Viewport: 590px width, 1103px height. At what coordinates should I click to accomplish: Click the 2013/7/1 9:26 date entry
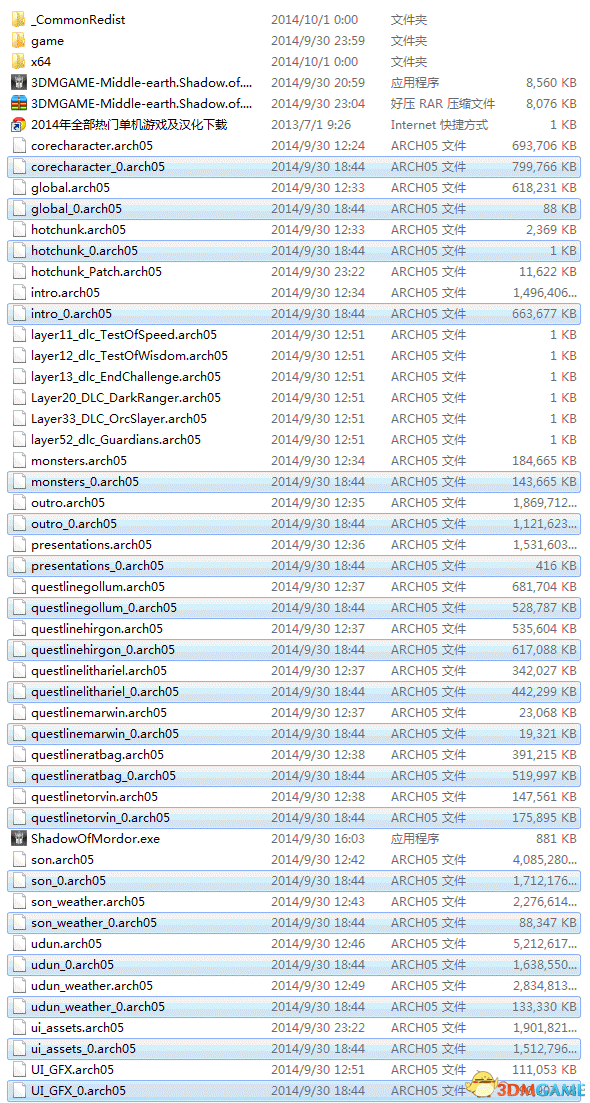click(x=311, y=125)
